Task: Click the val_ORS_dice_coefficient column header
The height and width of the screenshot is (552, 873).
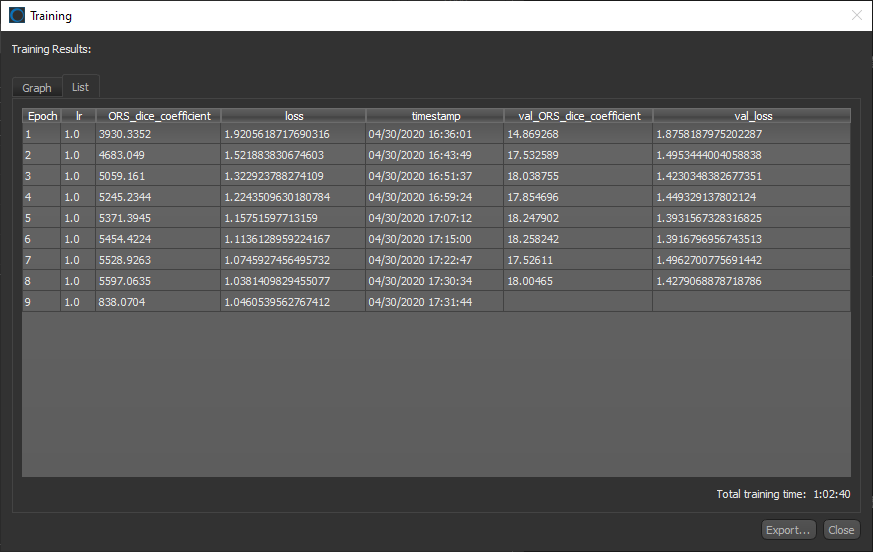Action: 578,116
